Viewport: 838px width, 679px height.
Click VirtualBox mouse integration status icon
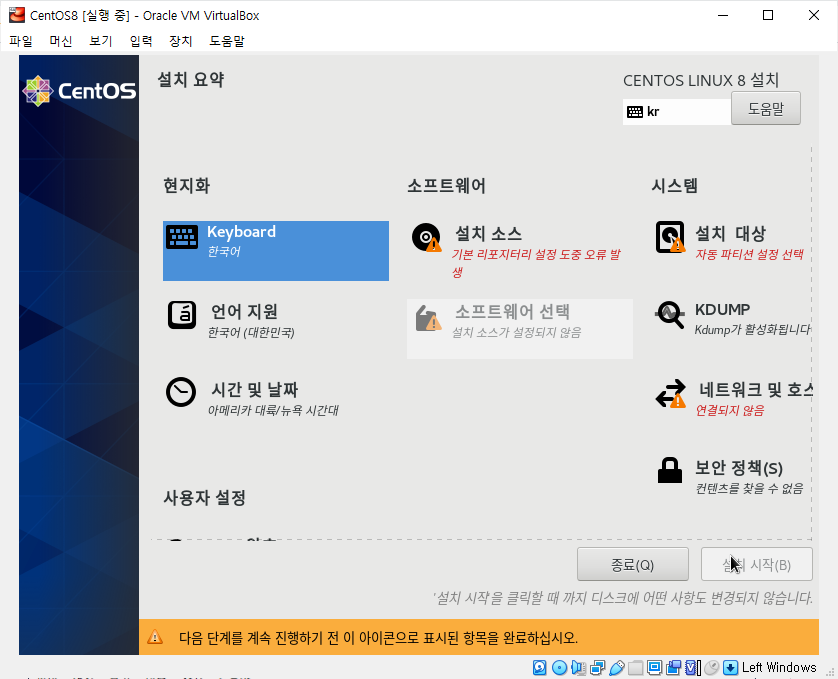711,667
